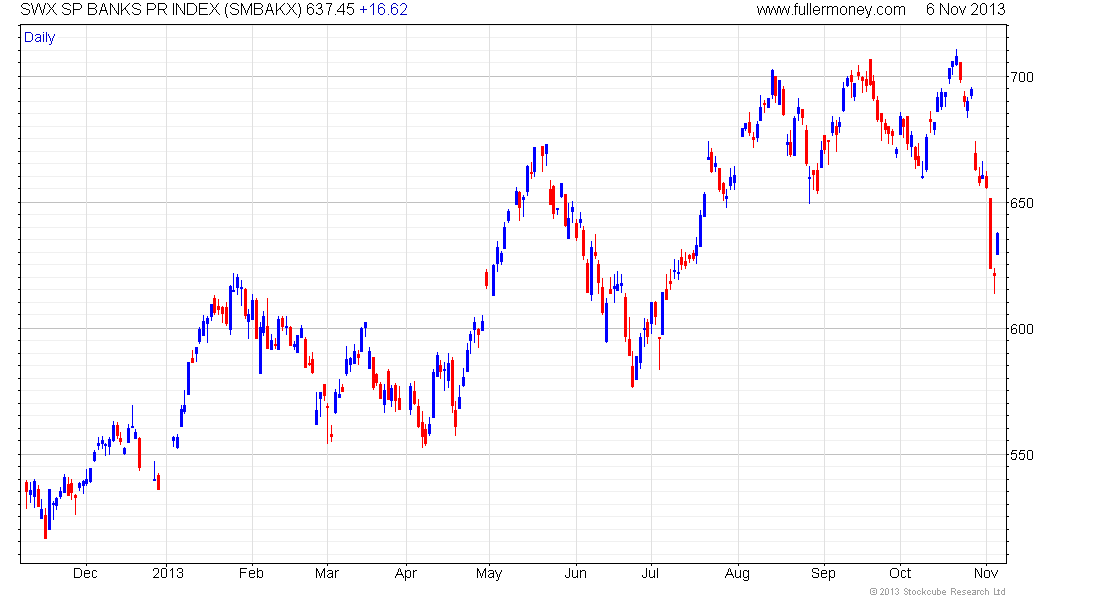Open the www.fullermoney.com link
Viewport: 1100px width, 600px height.
(x=831, y=10)
